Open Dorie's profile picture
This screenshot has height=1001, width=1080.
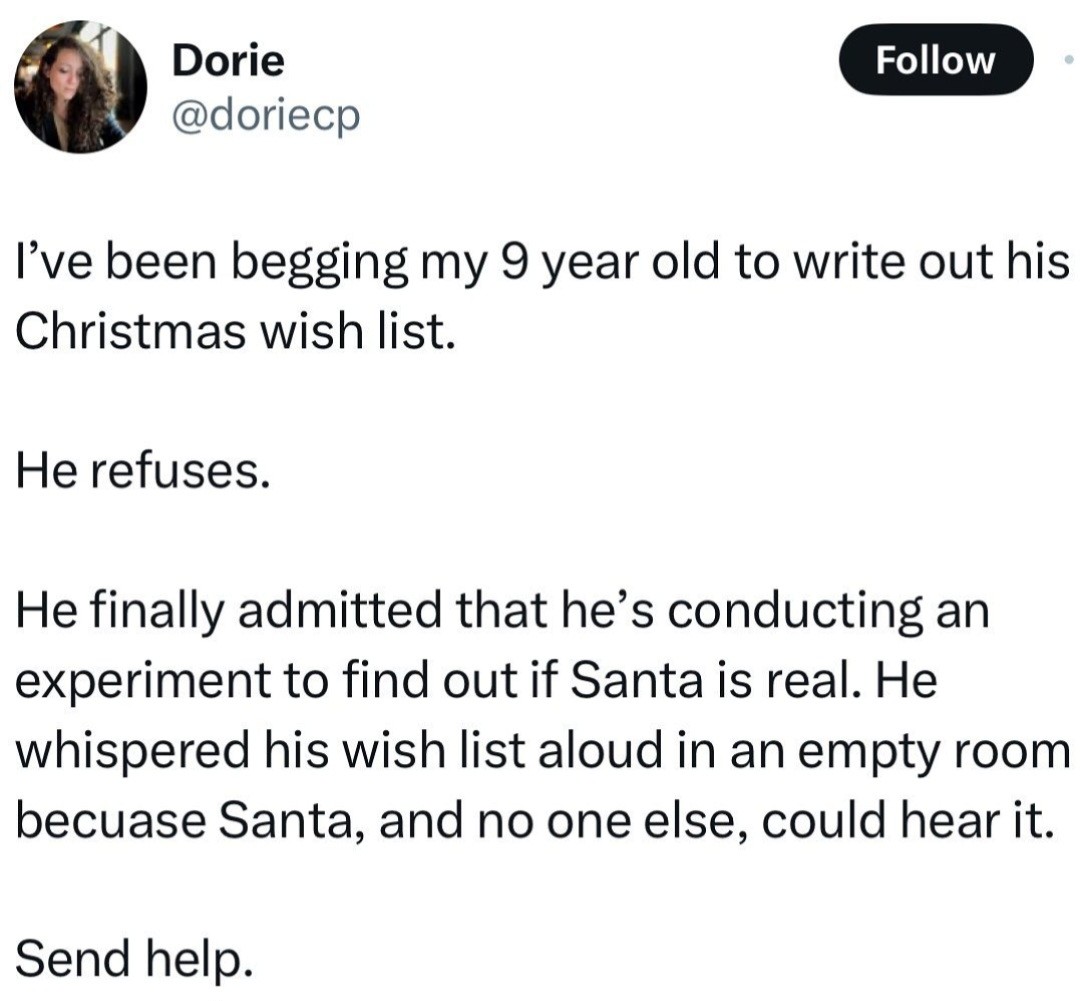tap(80, 86)
